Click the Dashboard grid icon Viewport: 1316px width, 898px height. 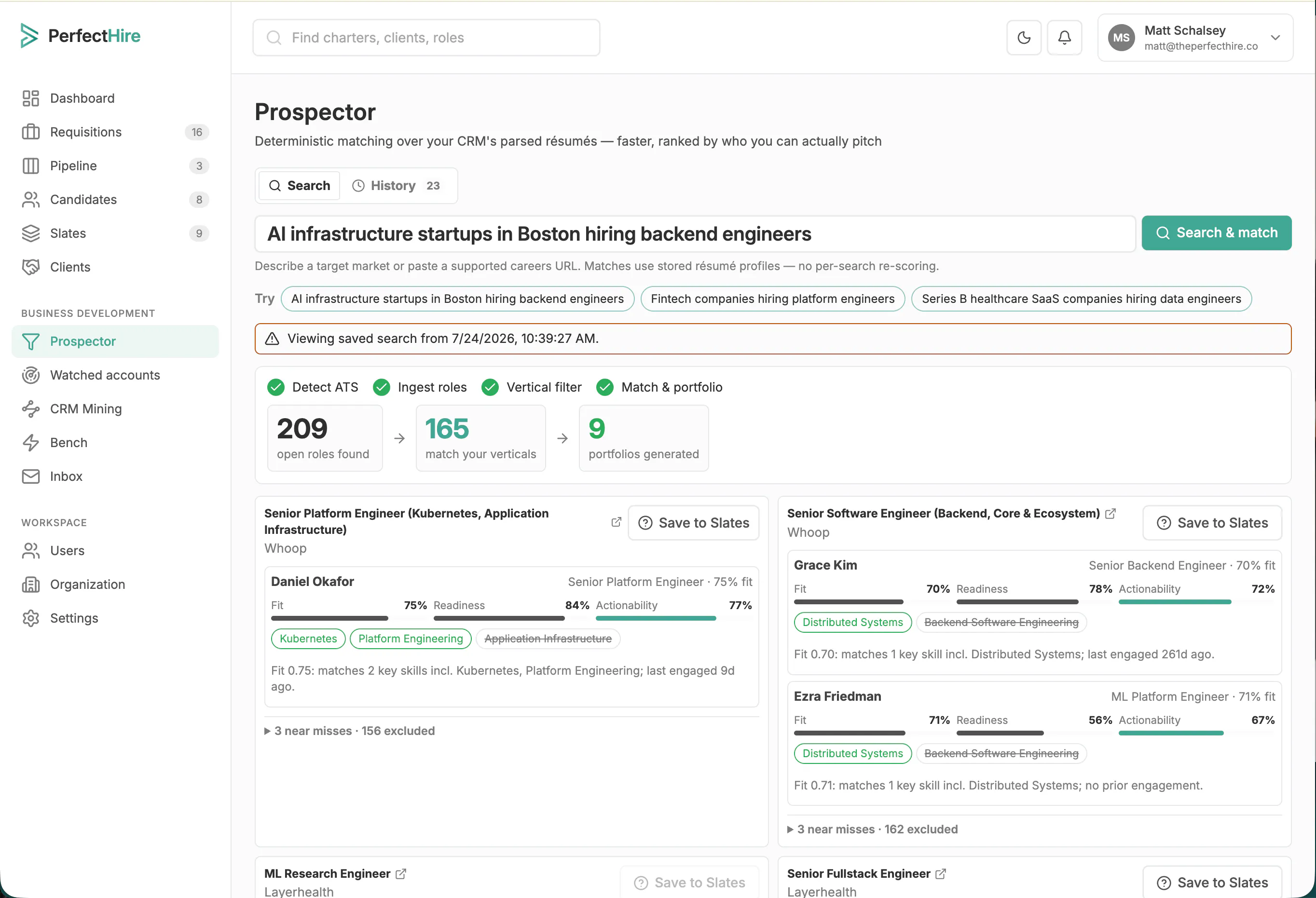tap(30, 98)
